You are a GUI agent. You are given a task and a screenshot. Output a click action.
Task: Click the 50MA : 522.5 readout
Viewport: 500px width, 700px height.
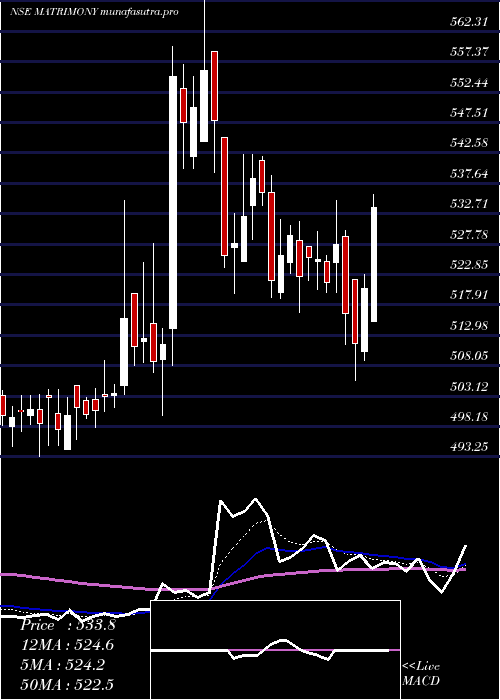[x=68, y=684]
